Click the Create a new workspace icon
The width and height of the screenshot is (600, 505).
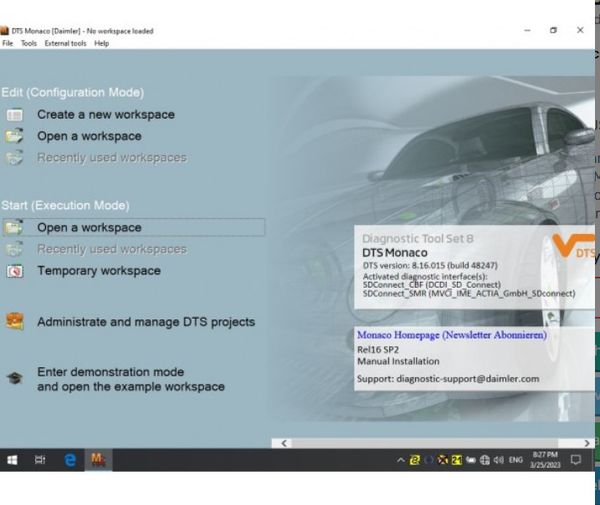click(15, 115)
